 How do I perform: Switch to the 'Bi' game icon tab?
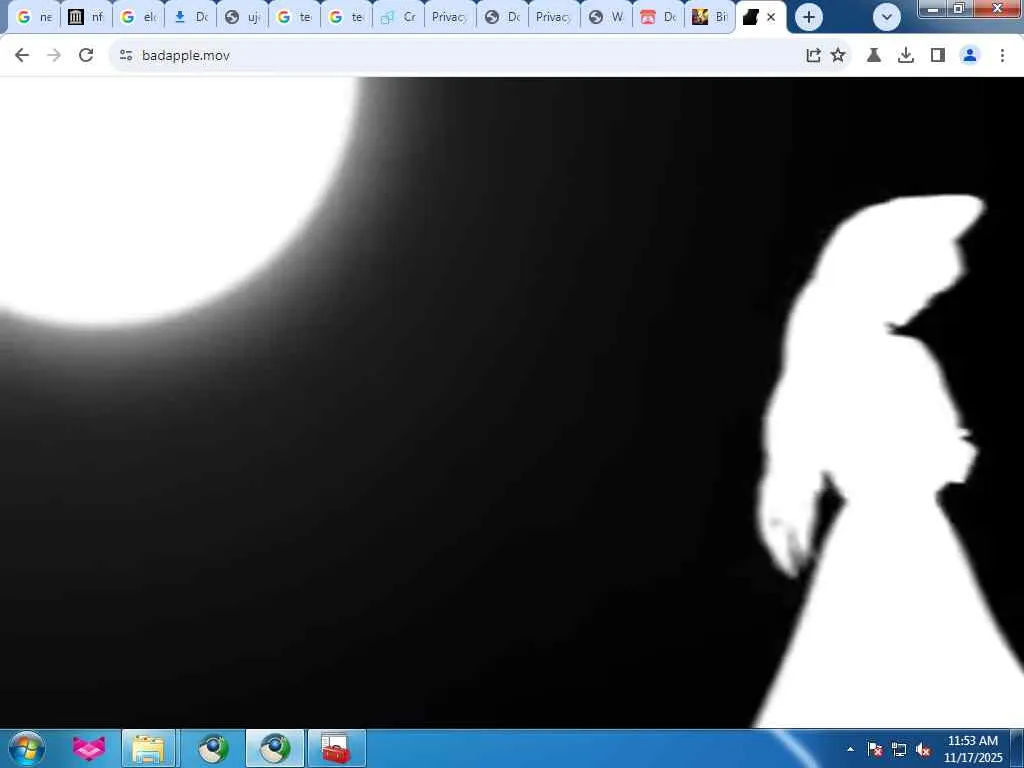point(711,17)
